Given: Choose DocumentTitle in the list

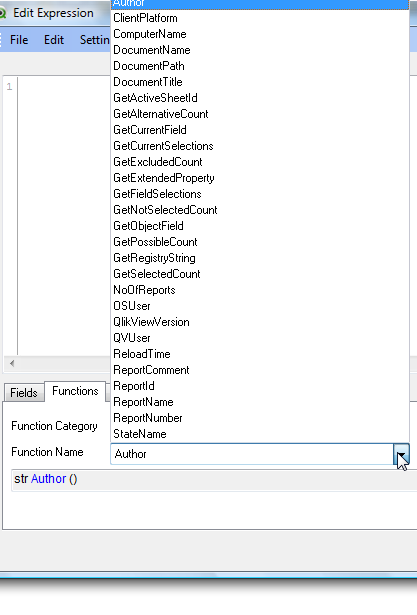Looking at the screenshot, I should [x=260, y=82].
